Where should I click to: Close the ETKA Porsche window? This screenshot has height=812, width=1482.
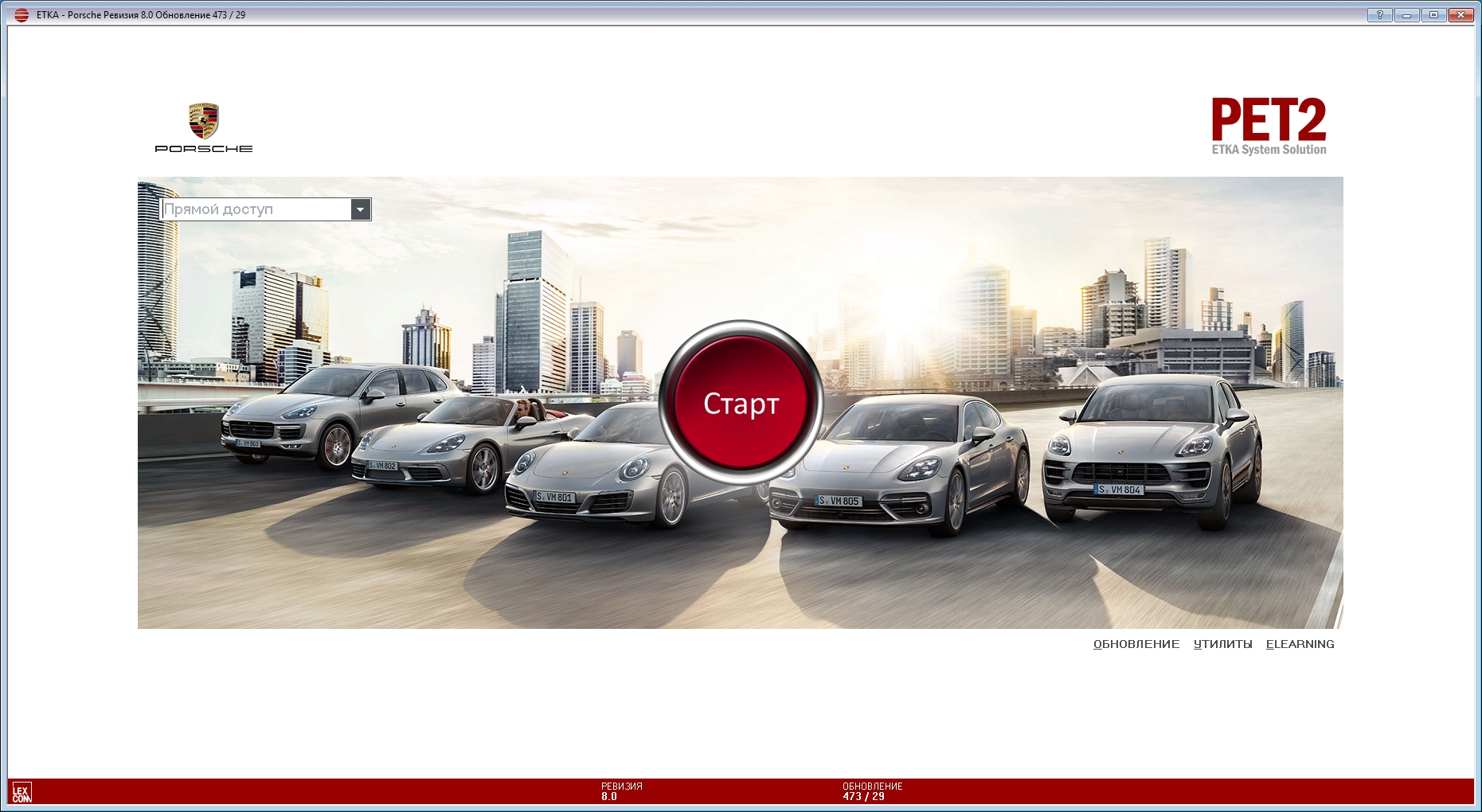tap(1460, 15)
